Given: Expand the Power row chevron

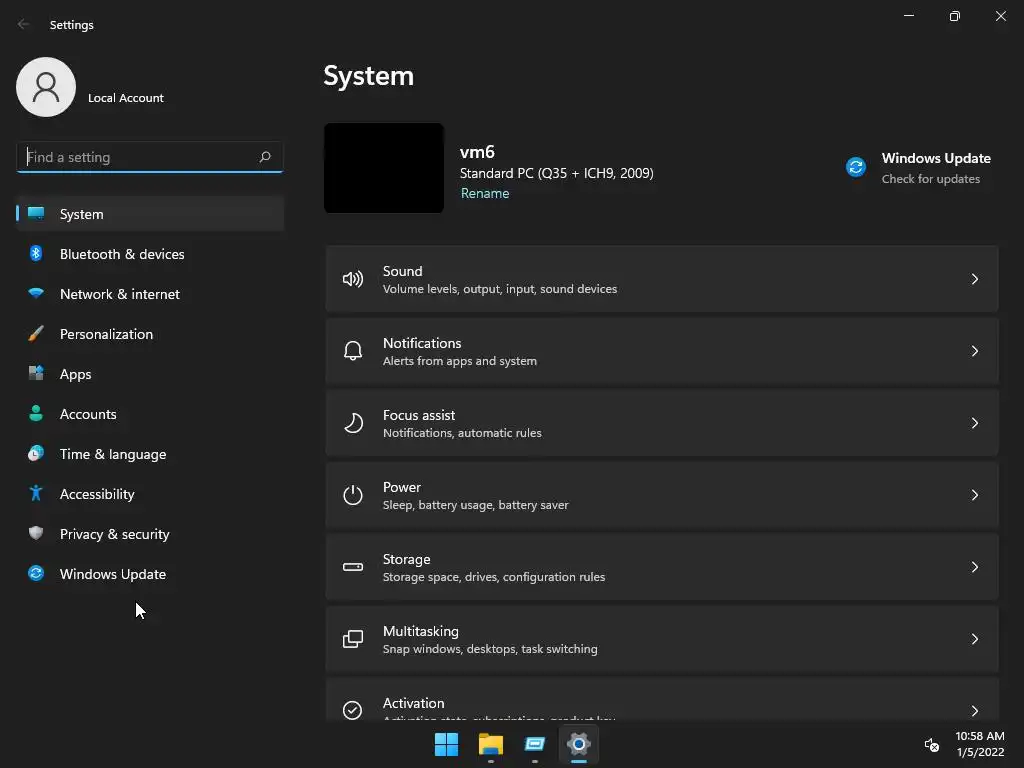Looking at the screenshot, I should (x=974, y=495).
